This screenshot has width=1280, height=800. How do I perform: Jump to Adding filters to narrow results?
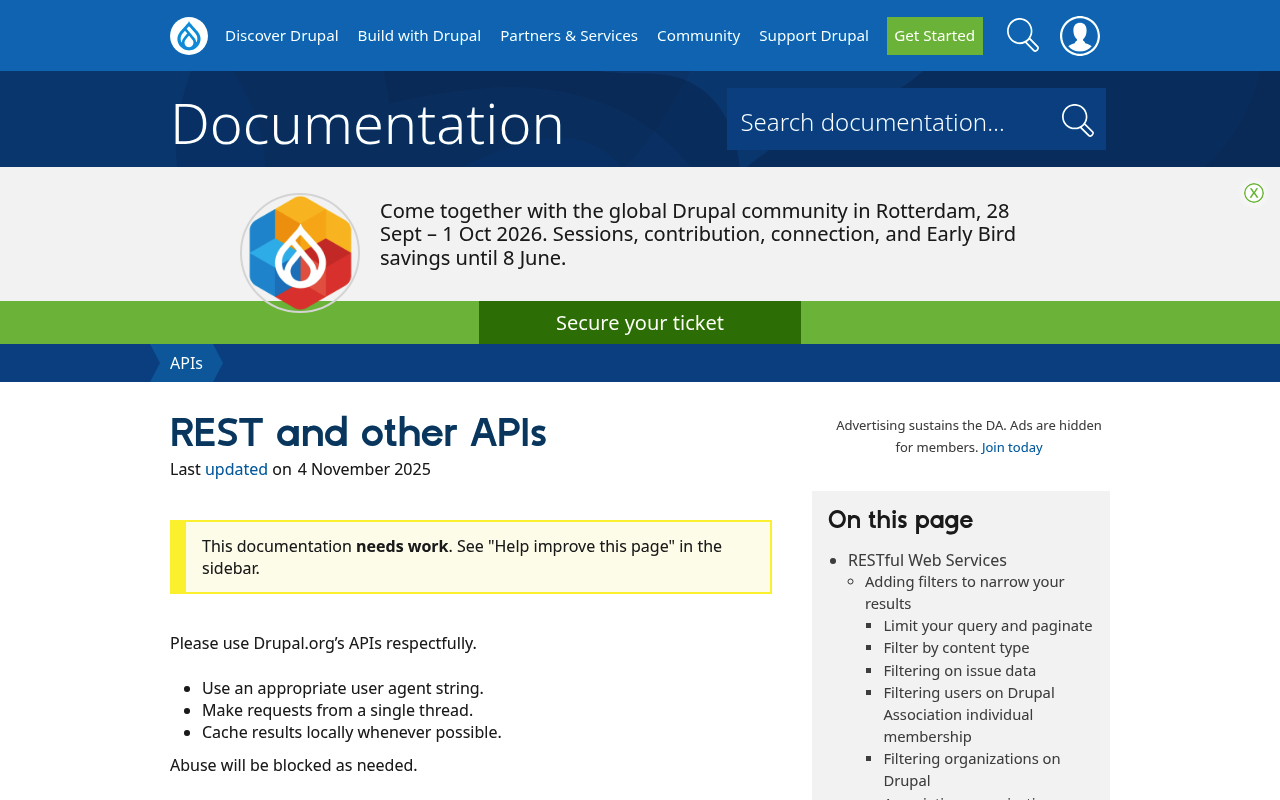click(965, 592)
